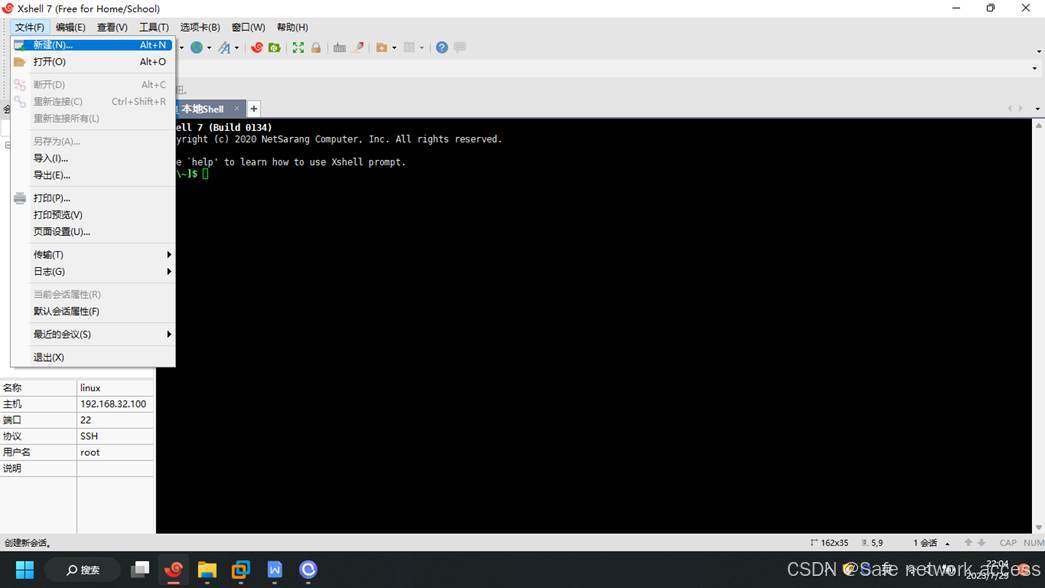Click the port value 22 cell
The height and width of the screenshot is (588, 1045).
(x=115, y=420)
